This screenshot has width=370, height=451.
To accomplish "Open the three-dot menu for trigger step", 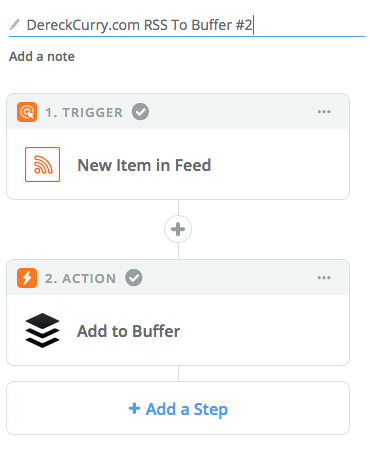I will 324,112.
